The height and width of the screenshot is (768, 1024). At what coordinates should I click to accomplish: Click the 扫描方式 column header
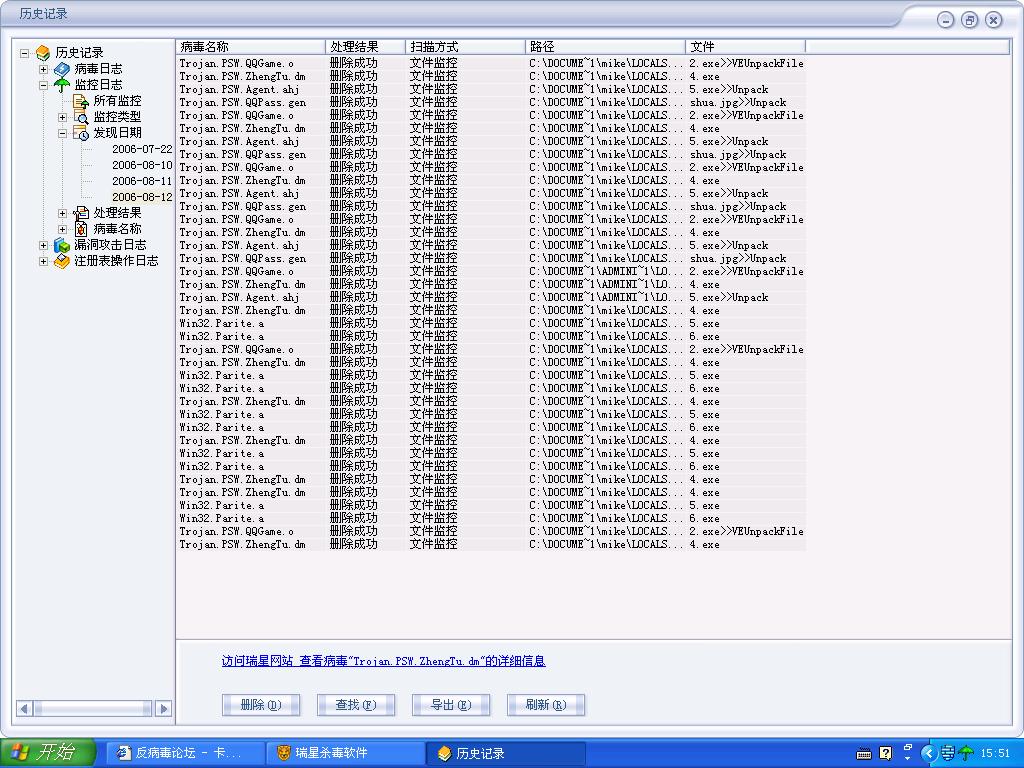[465, 47]
